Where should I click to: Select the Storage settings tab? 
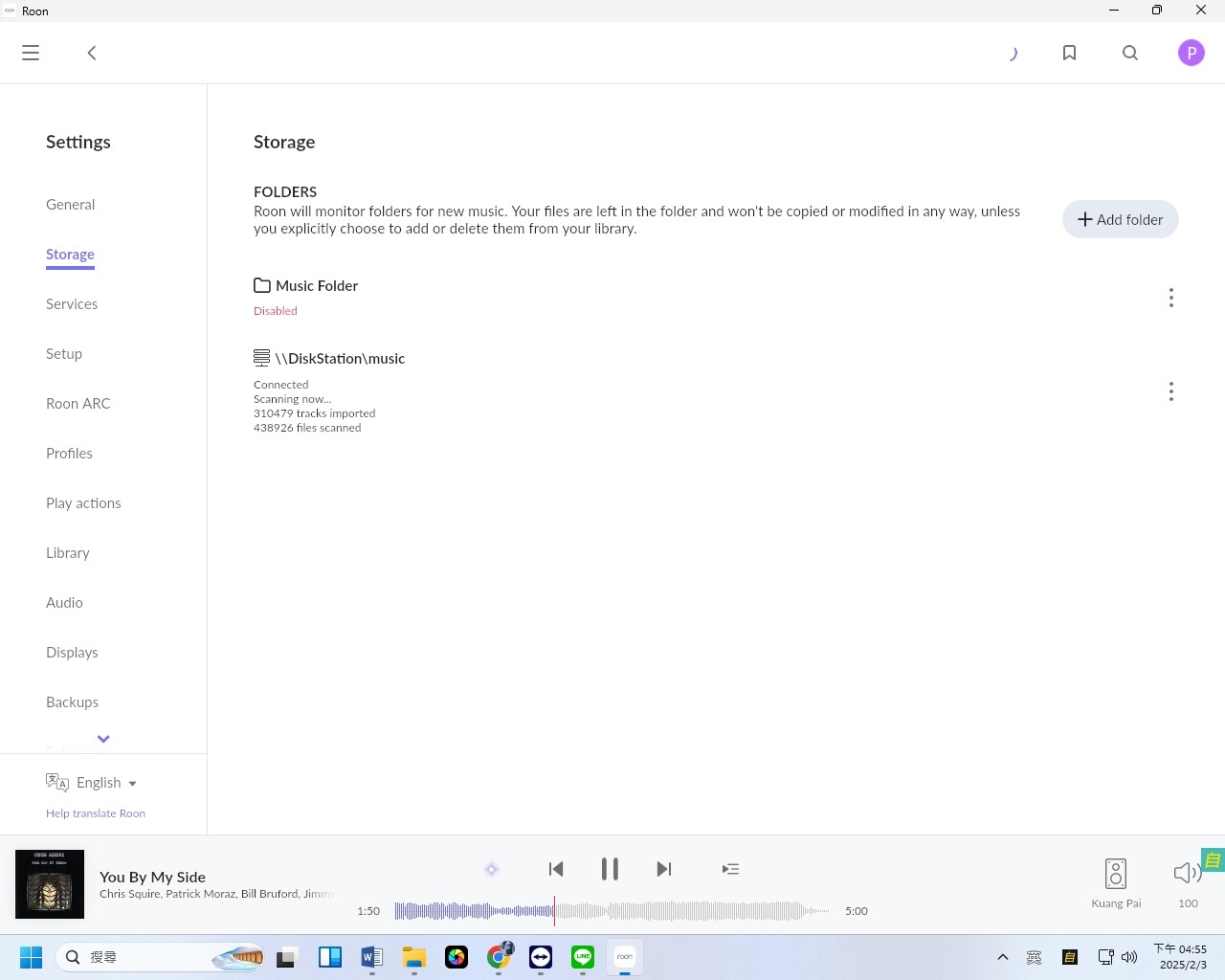pyautogui.click(x=71, y=254)
